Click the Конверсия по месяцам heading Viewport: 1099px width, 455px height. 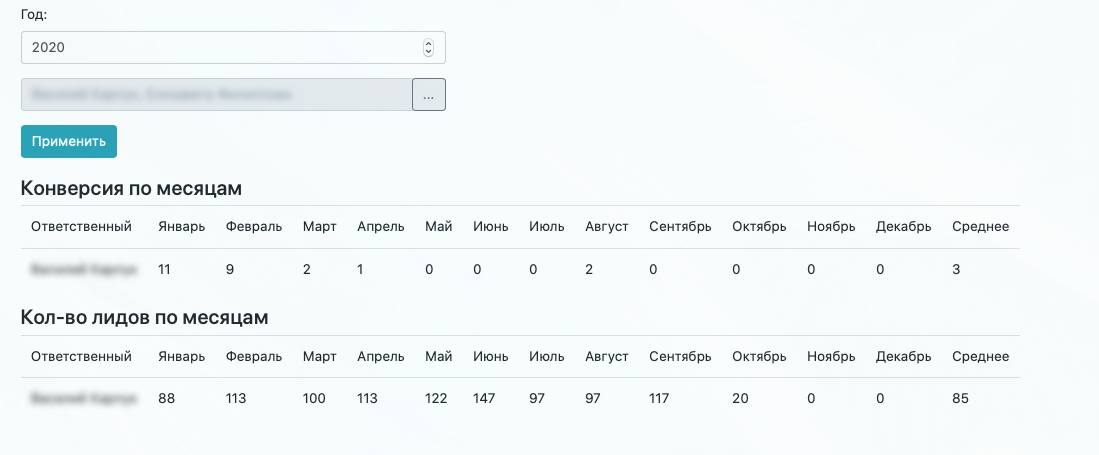pyautogui.click(x=132, y=188)
